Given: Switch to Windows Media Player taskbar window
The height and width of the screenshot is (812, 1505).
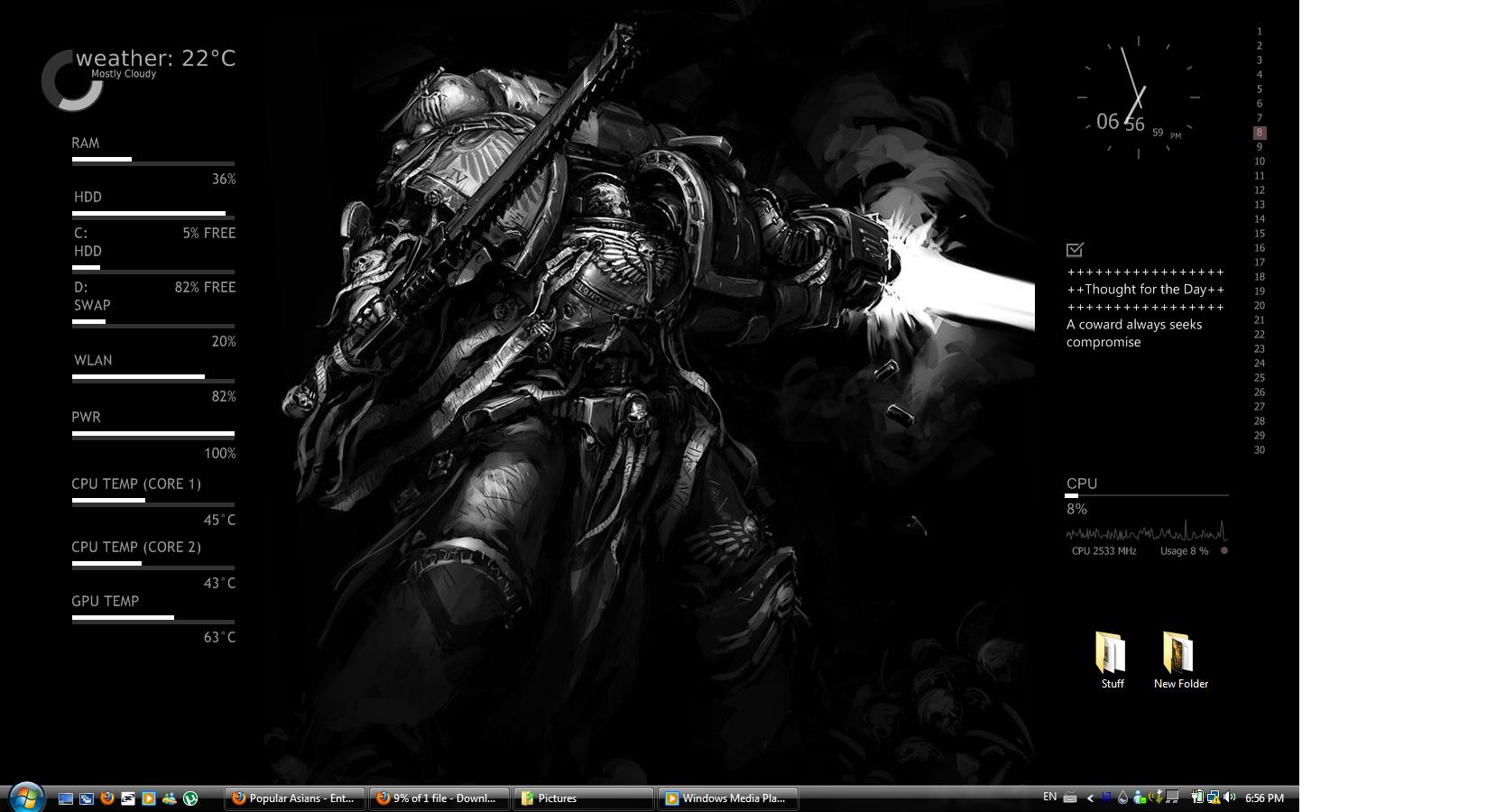Looking at the screenshot, I should click(728, 798).
